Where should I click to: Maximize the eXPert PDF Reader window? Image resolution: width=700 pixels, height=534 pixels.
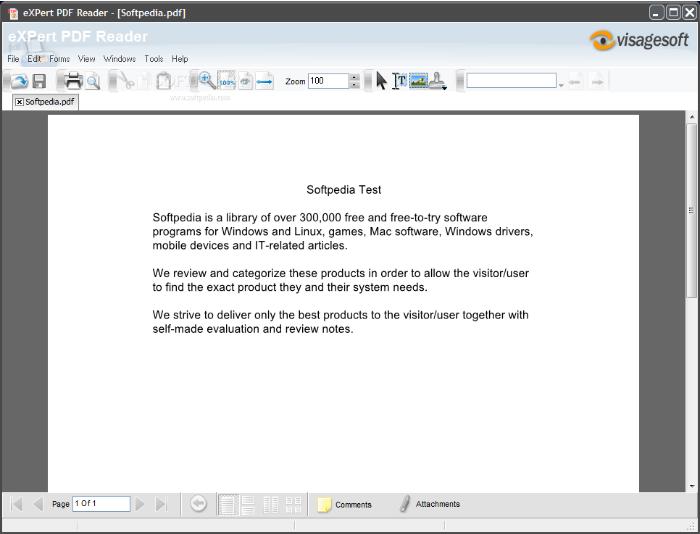[673, 13]
